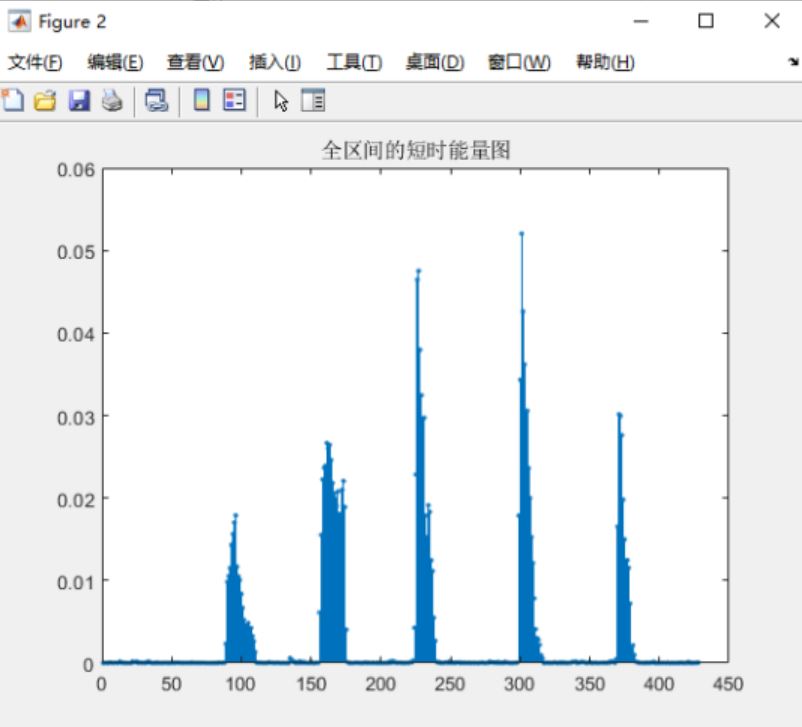The height and width of the screenshot is (727, 802).
Task: Open the 桌面(D) menu
Action: (435, 62)
